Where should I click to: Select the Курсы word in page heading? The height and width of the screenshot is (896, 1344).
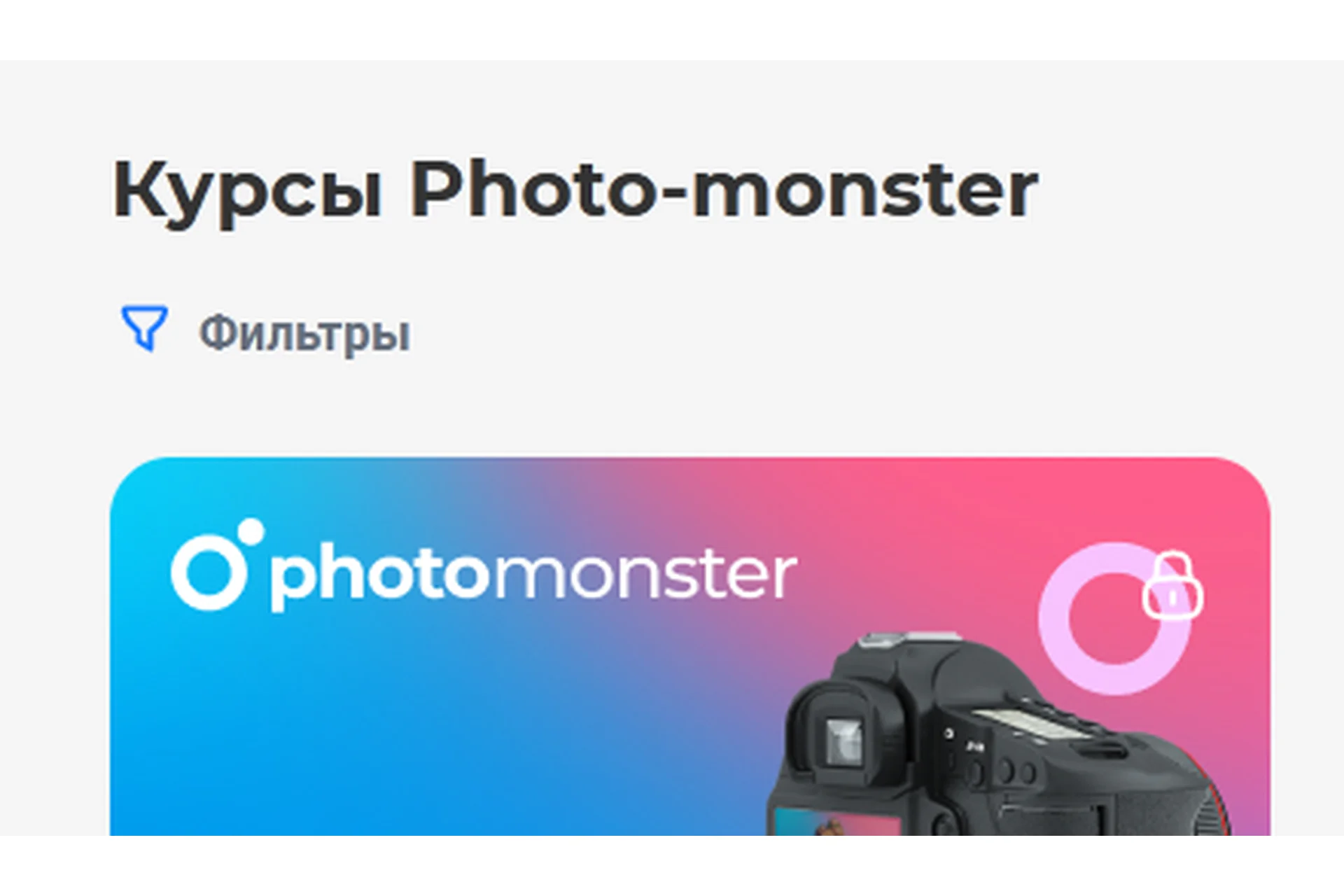click(x=248, y=190)
